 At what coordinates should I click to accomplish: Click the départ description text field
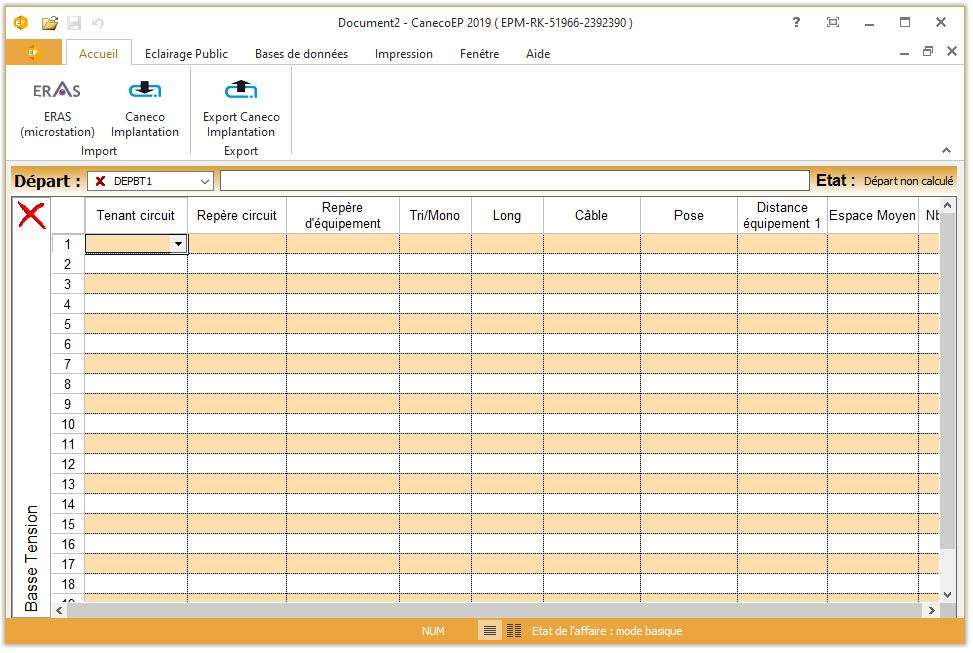pyautogui.click(x=514, y=181)
